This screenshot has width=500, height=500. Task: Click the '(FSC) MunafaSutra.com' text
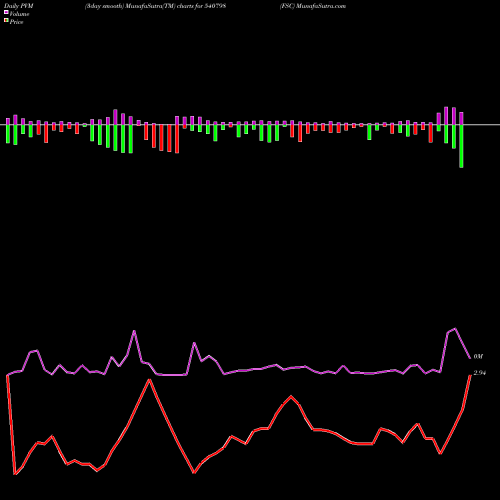coord(313,6)
